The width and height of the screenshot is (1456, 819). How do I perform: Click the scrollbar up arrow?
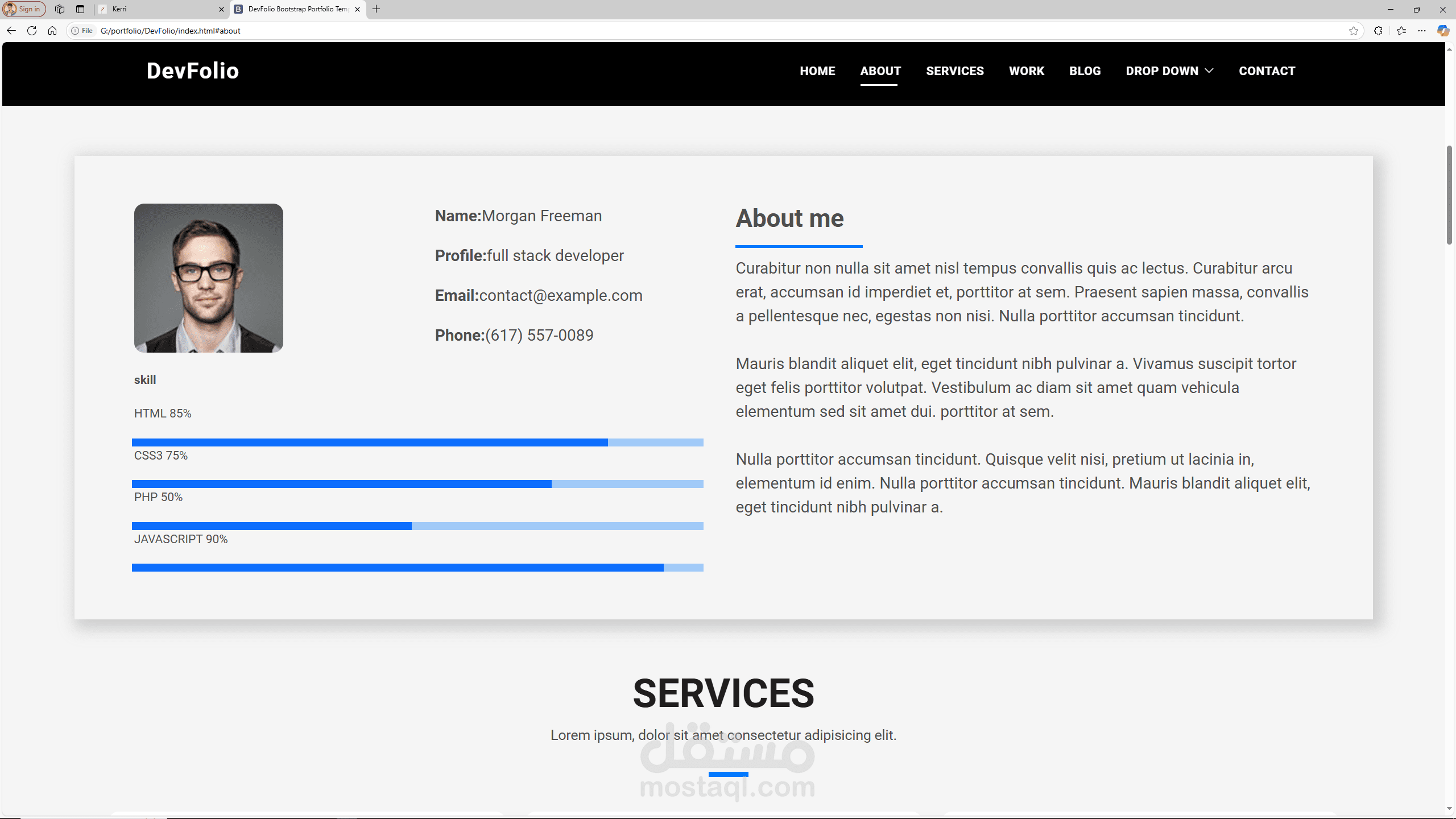[x=1450, y=49]
